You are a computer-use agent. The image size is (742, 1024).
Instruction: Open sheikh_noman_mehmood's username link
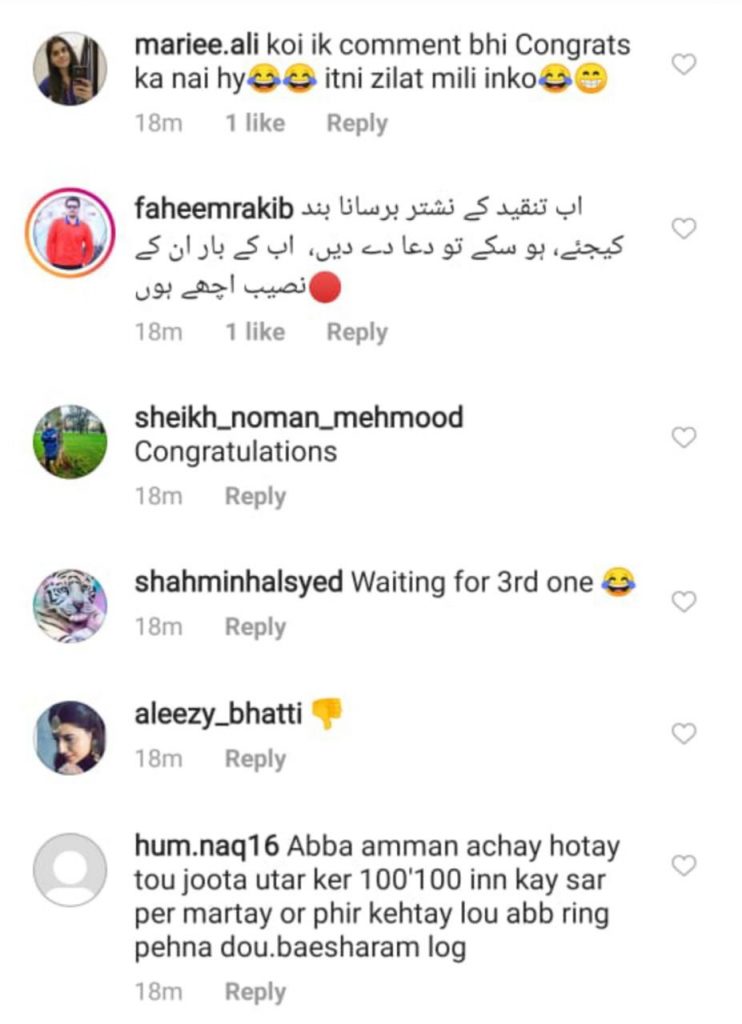(x=299, y=417)
